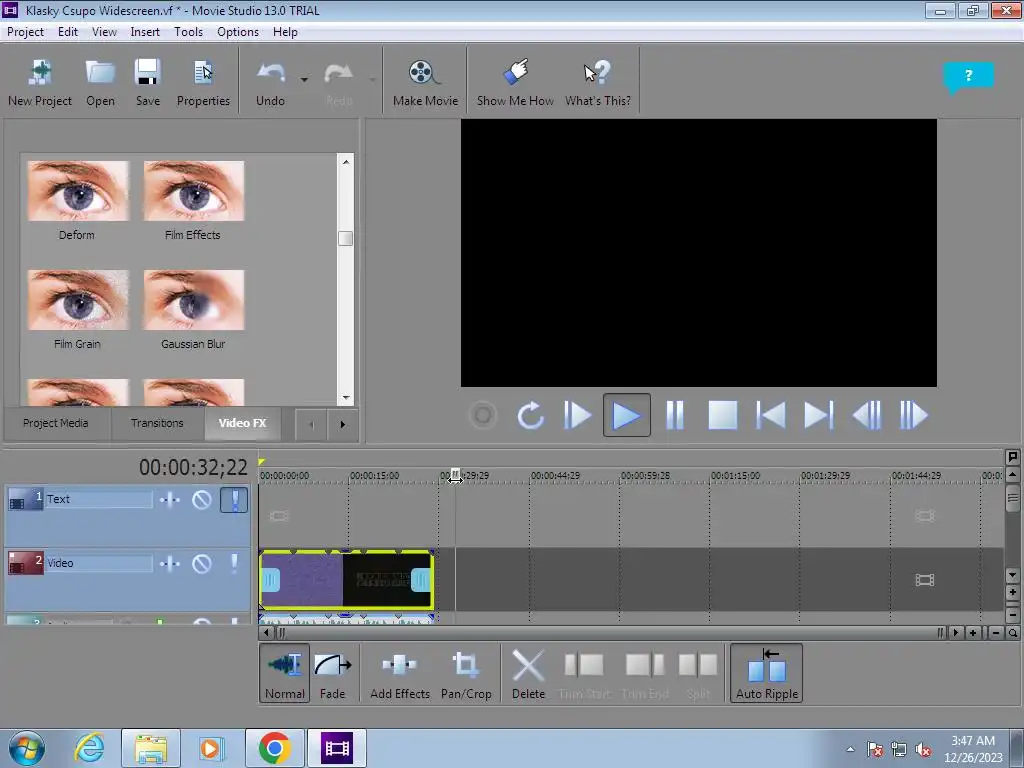The image size is (1024, 768).
Task: Open the Insert menu
Action: coord(145,32)
